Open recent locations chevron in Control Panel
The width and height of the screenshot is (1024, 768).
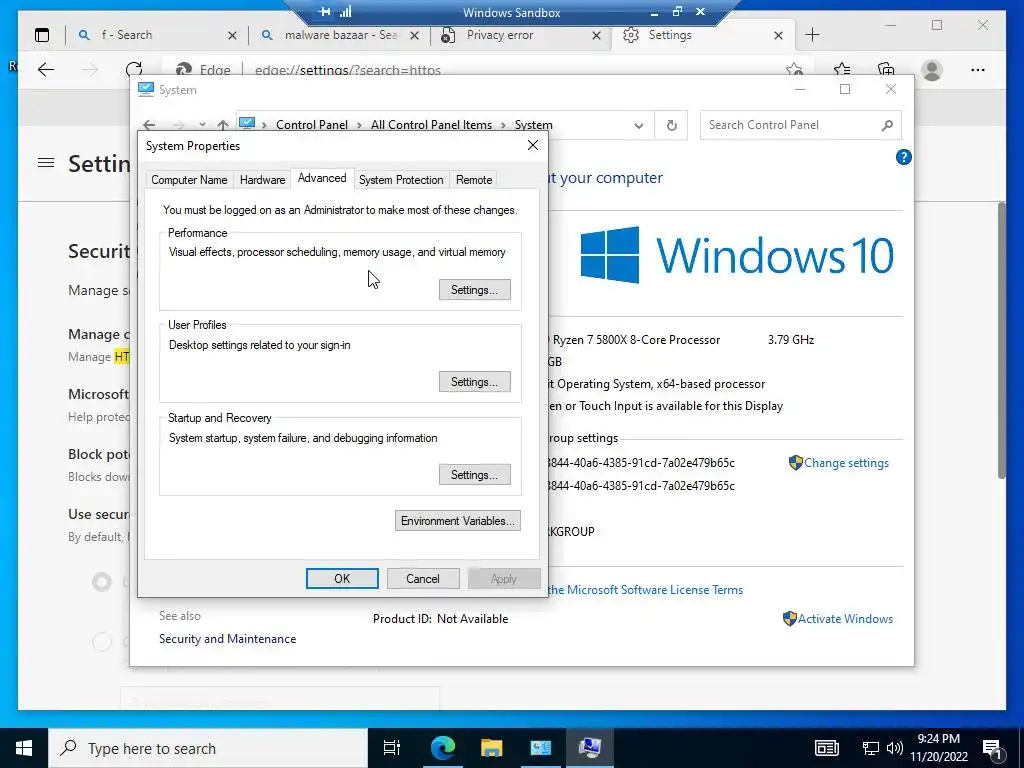click(x=202, y=125)
